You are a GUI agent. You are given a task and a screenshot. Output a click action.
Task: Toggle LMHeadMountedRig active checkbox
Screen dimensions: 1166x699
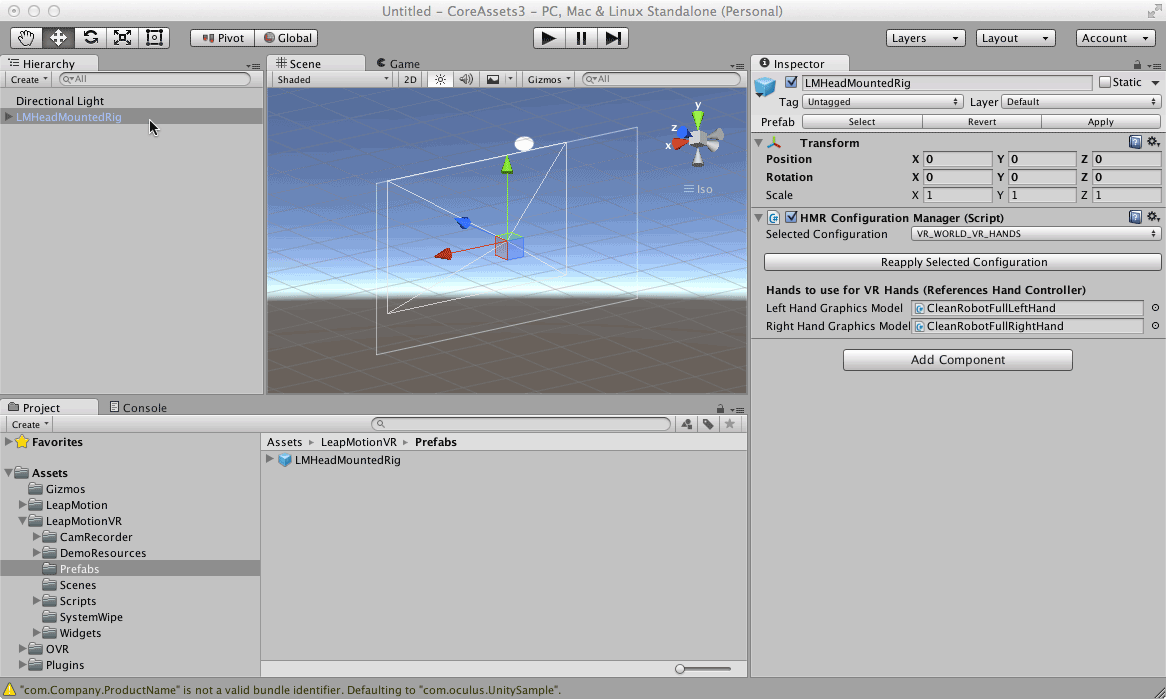791,83
